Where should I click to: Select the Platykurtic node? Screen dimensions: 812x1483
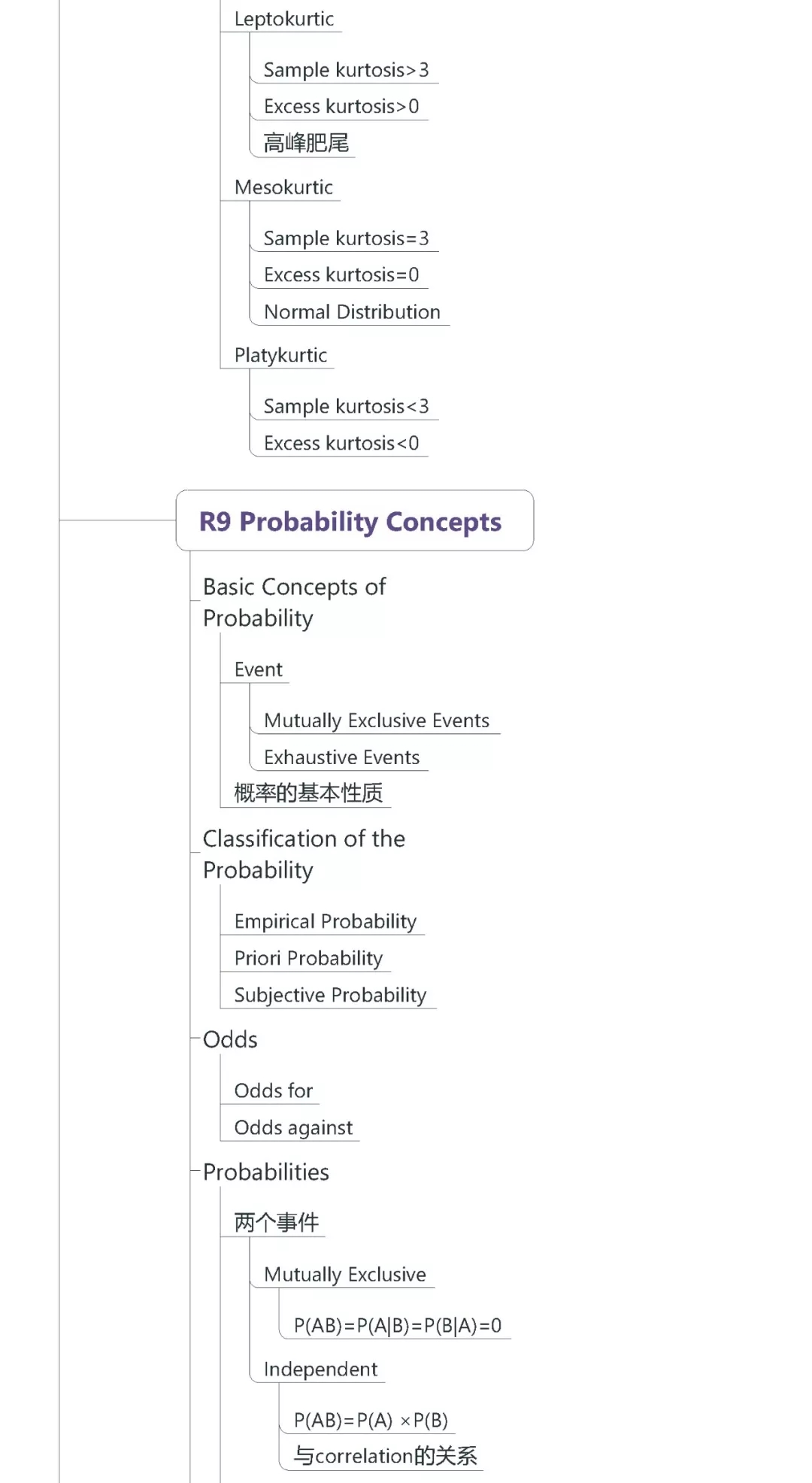(280, 355)
